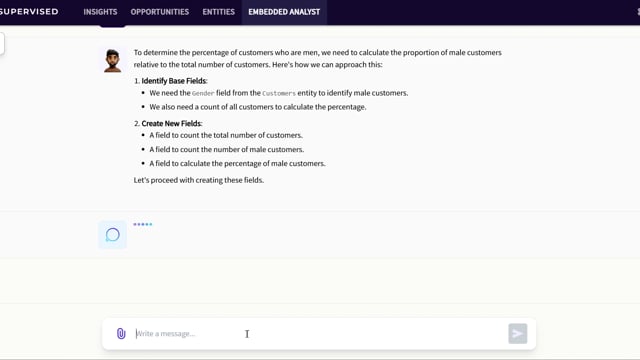Click the chat bubble response icon
Screen dimensions: 640x360
(x=112, y=235)
